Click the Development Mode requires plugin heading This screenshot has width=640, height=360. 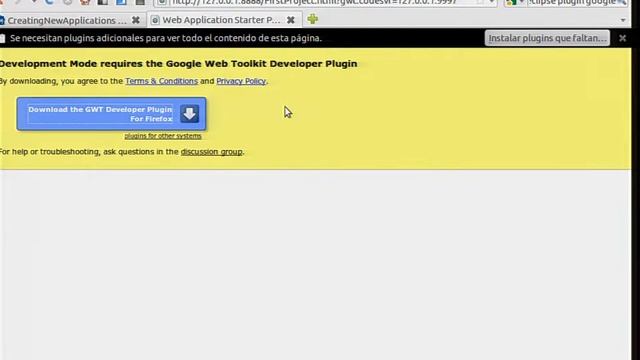[x=178, y=64]
